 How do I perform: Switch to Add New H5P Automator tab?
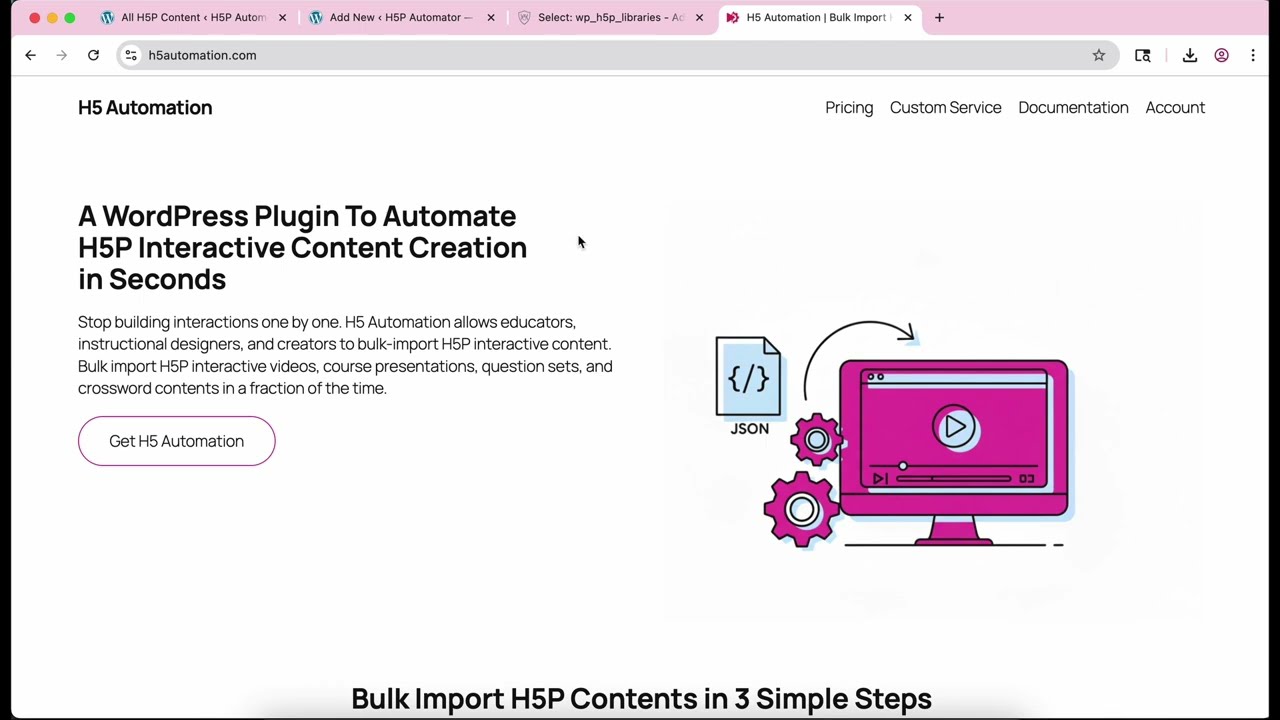[x=400, y=17]
